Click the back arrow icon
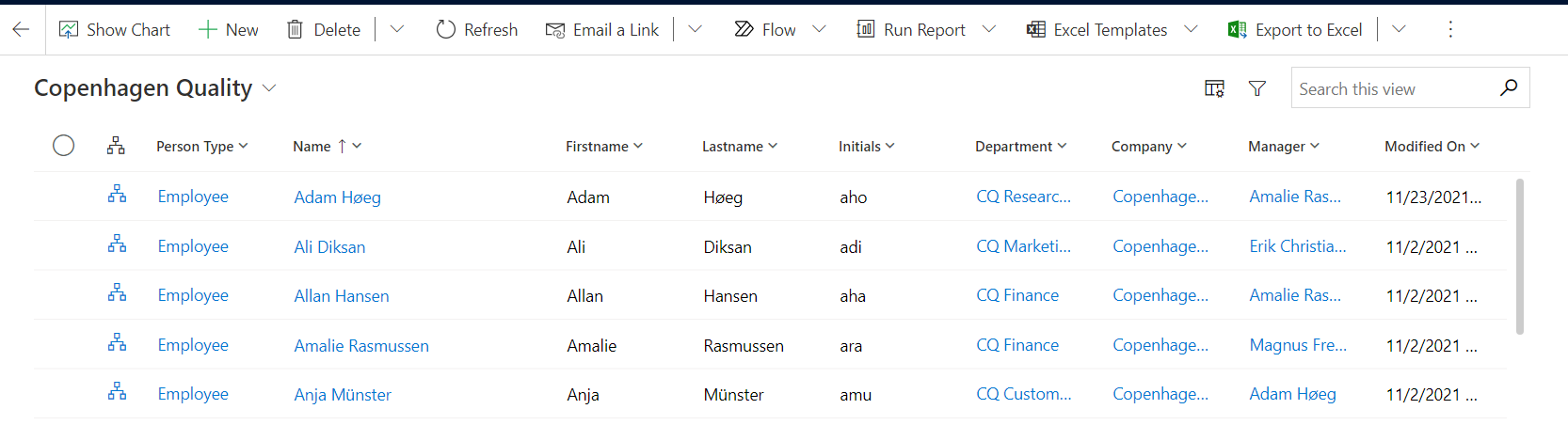Image resolution: width=1568 pixels, height=425 pixels. pos(21,29)
